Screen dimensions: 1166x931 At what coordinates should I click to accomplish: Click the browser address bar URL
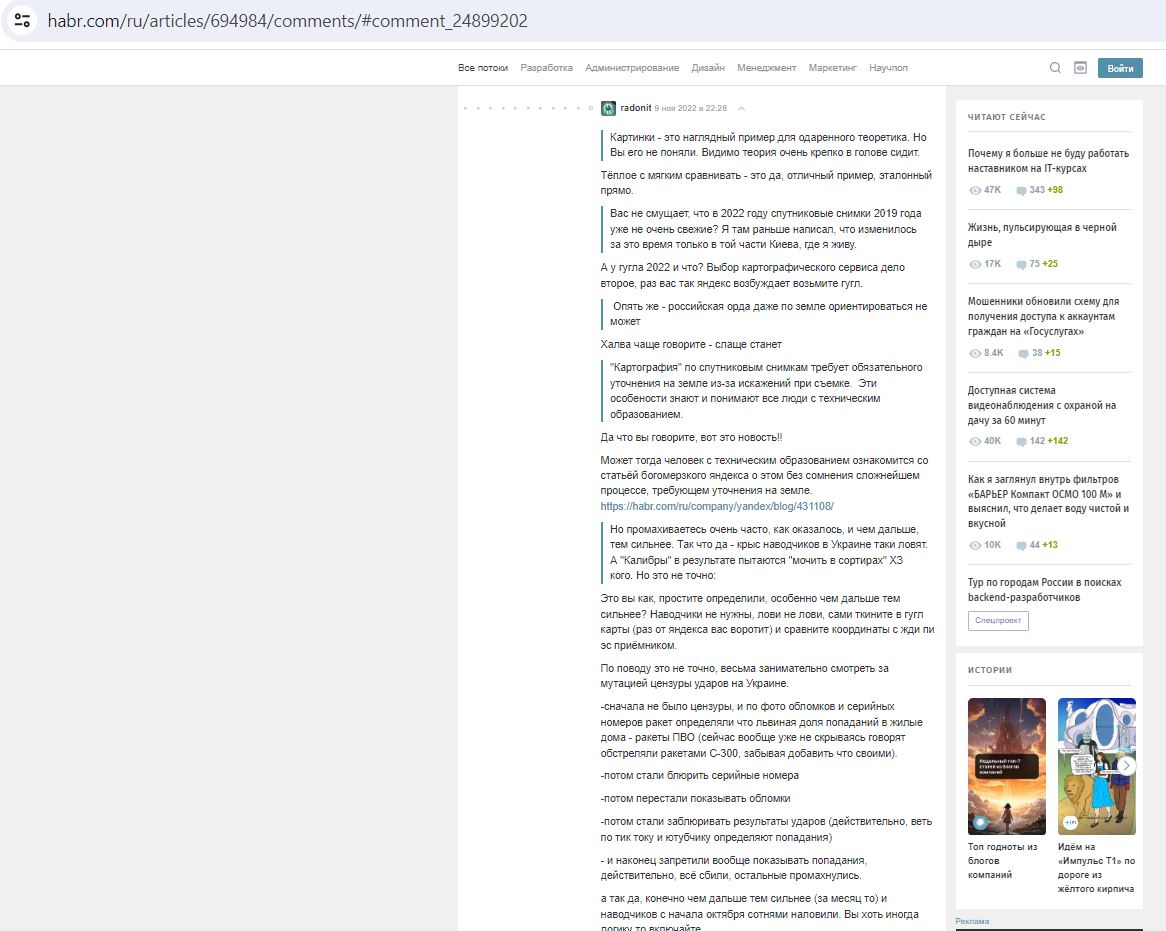(x=287, y=21)
